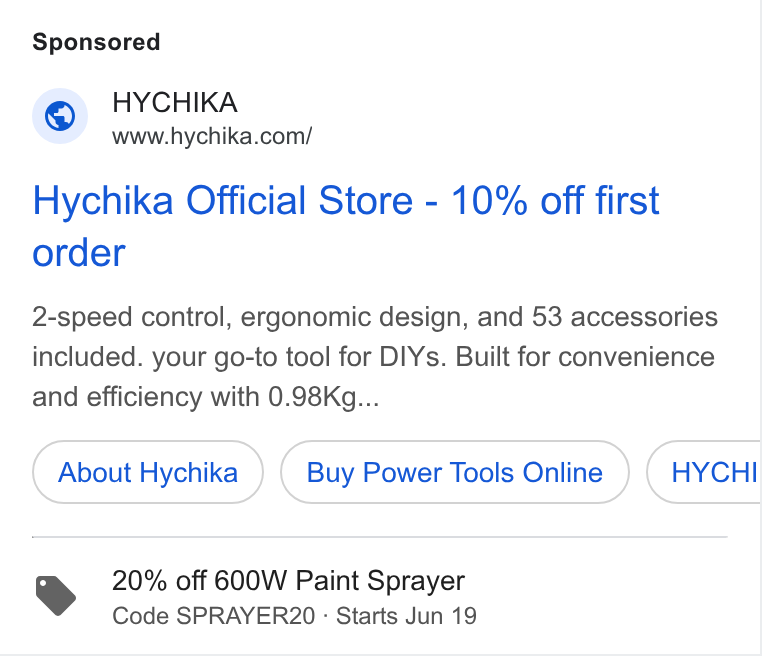This screenshot has height=656, width=762.
Task: Visit the www.hychika.com/ URL text
Action: (212, 137)
